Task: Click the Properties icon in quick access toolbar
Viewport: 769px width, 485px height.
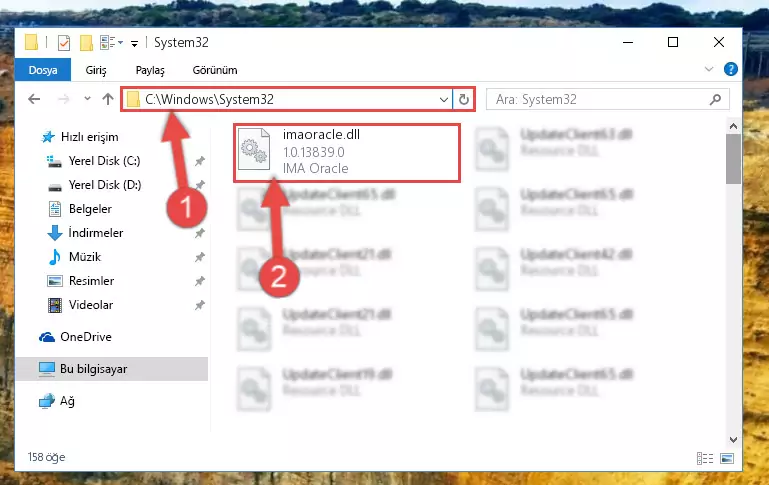Action: click(x=64, y=43)
